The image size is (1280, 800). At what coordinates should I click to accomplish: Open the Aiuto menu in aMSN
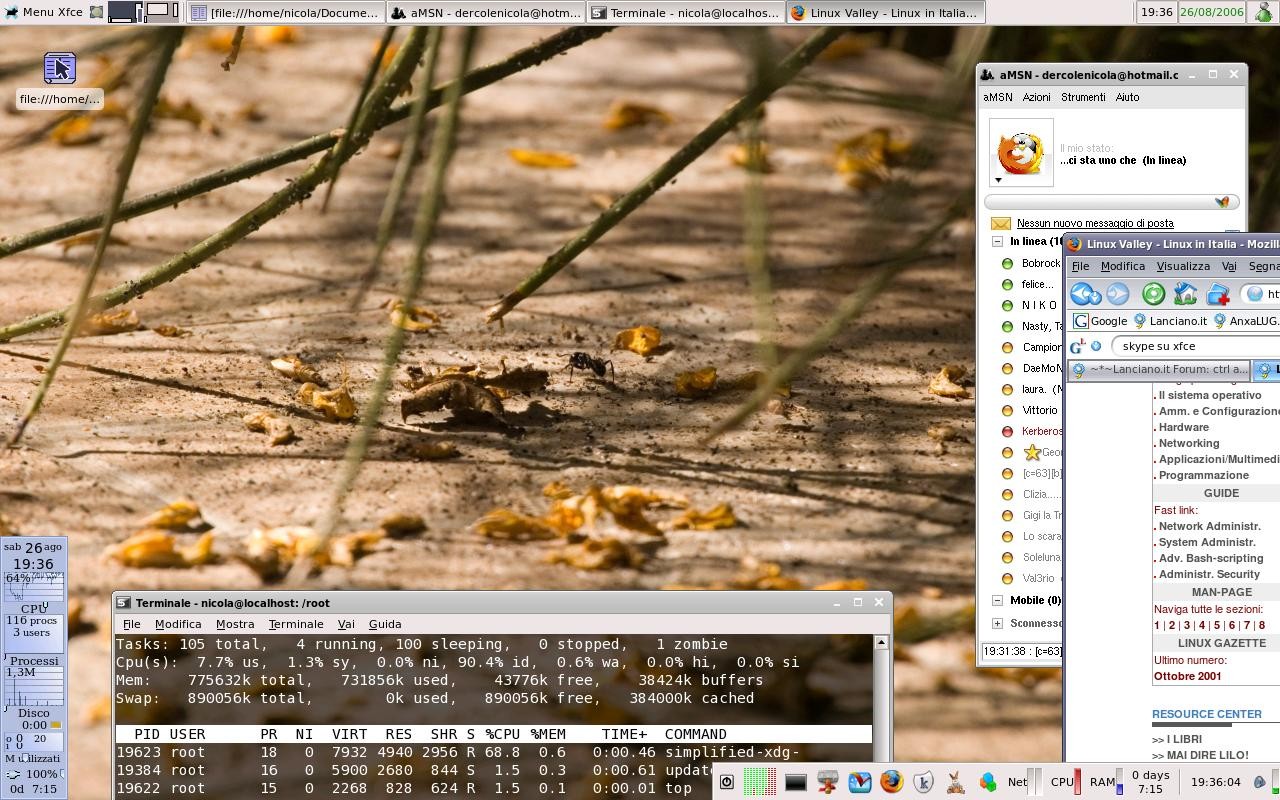point(1127,97)
